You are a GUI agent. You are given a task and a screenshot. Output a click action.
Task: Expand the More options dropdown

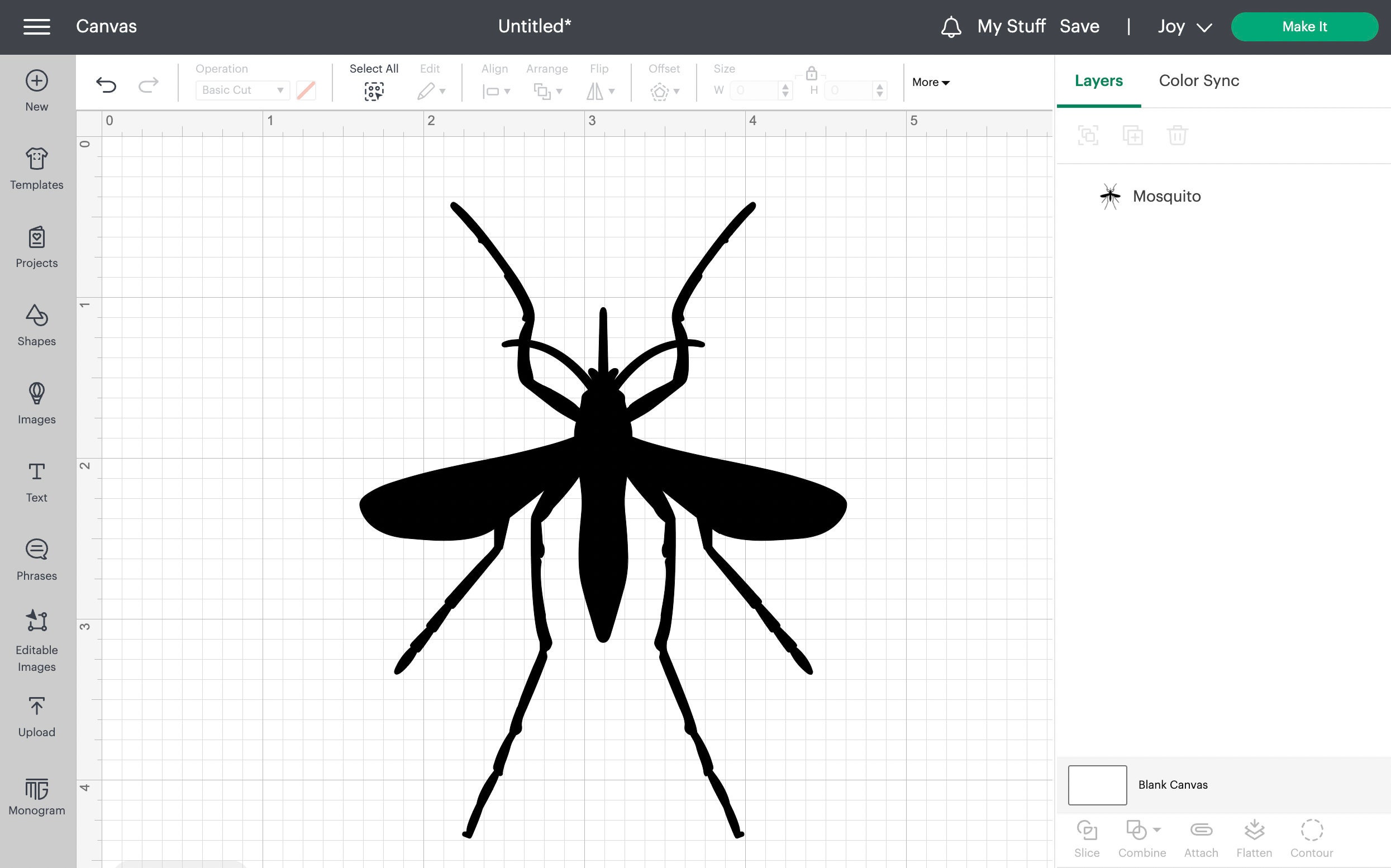click(x=930, y=82)
